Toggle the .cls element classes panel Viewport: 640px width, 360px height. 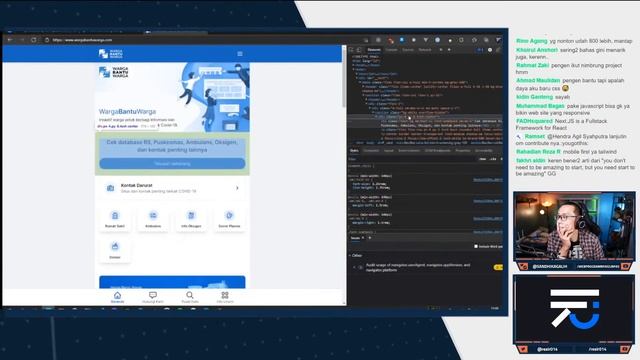(493, 159)
